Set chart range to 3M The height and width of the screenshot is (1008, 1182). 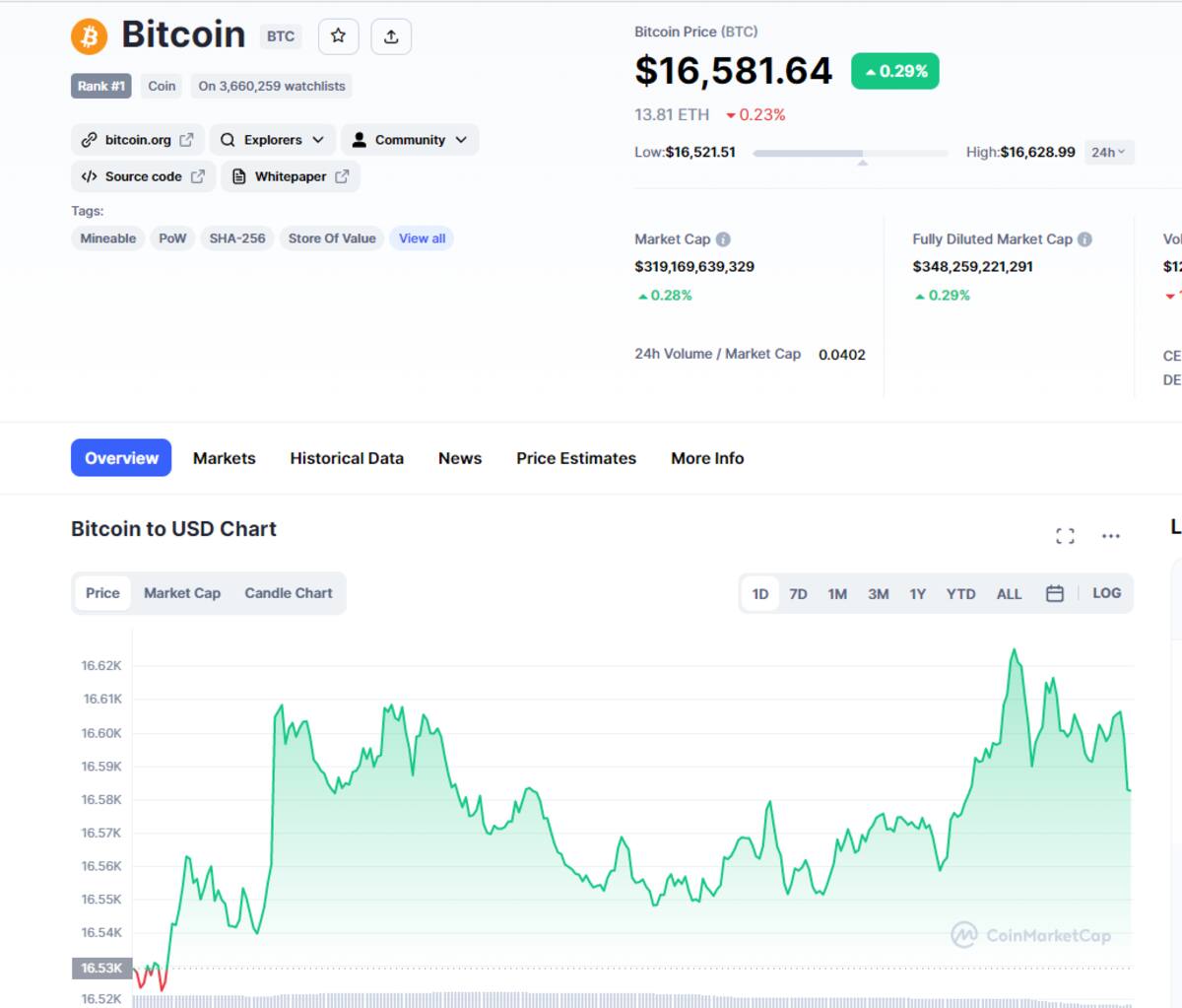(879, 594)
